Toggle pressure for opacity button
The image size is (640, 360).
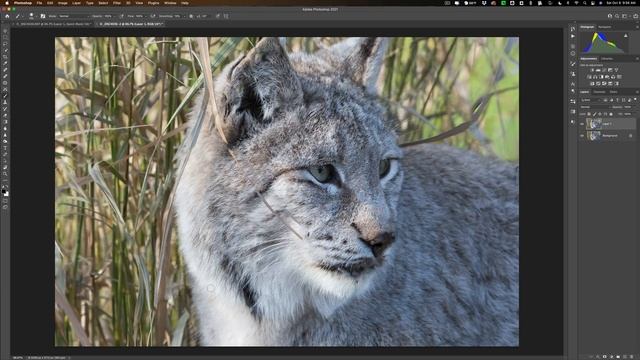122,16
